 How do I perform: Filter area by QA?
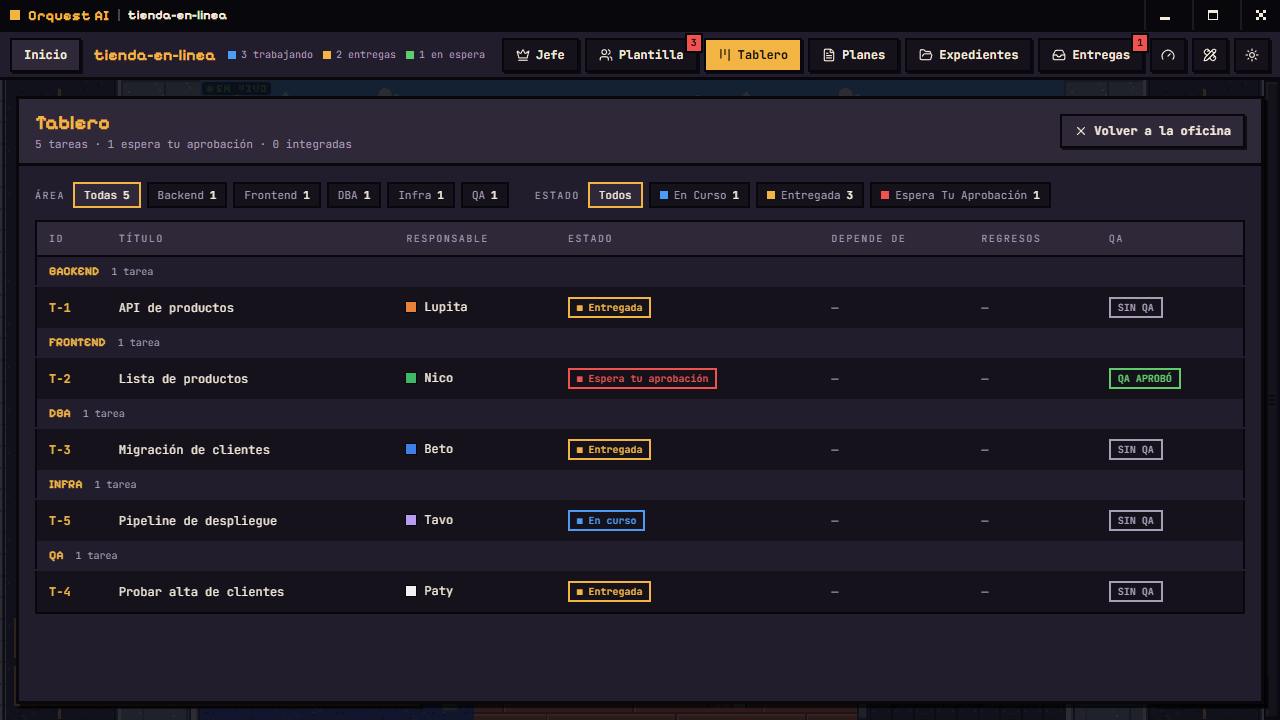pos(485,195)
